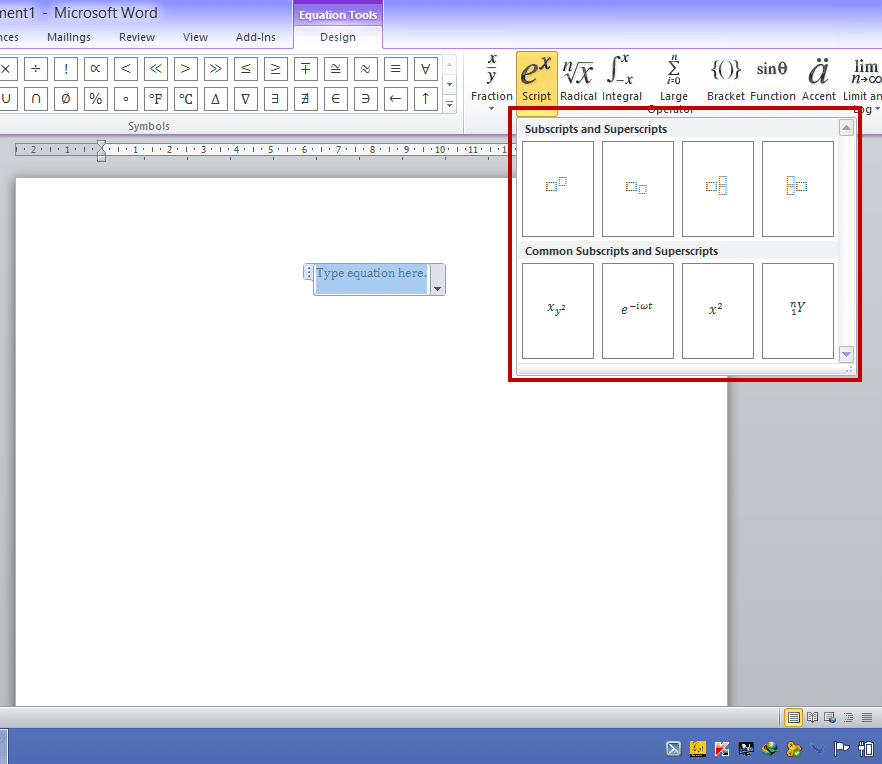The height and width of the screenshot is (764, 882).
Task: Open the Radical equation gallery
Action: click(578, 80)
